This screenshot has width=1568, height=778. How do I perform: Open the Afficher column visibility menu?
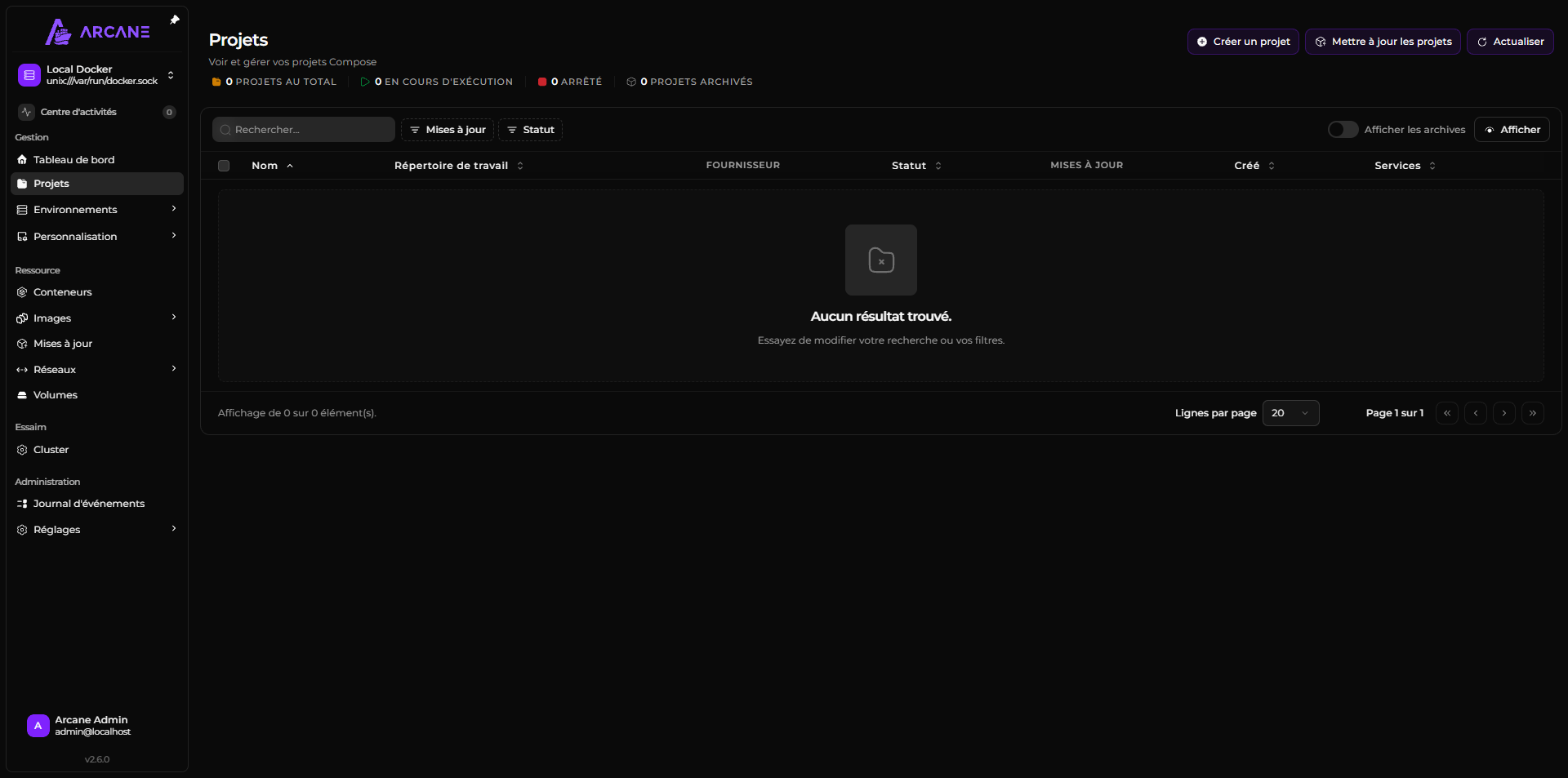[1512, 130]
